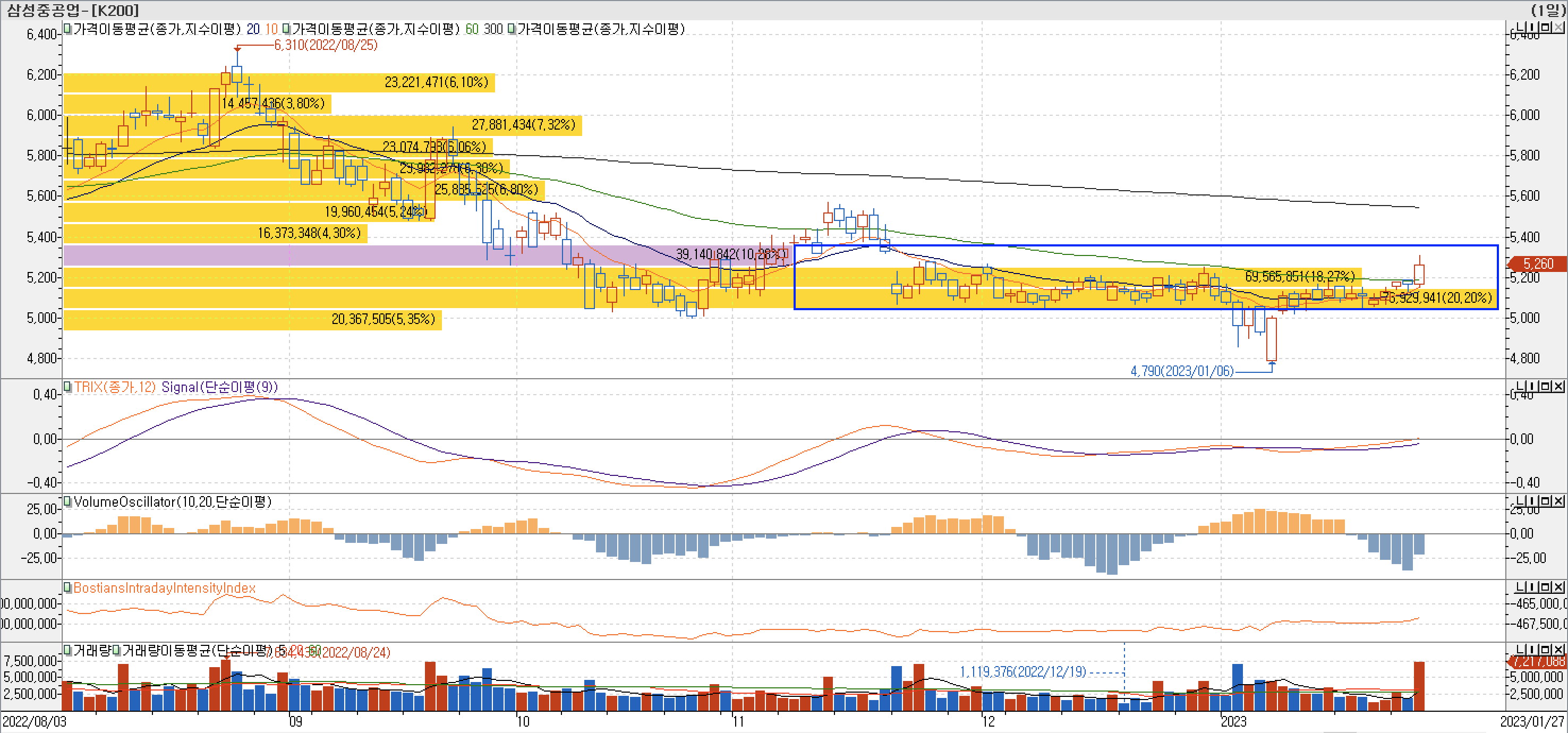Image resolution: width=1568 pixels, height=733 pixels.
Task: Click the 5,260 current price tag
Action: 1538,263
